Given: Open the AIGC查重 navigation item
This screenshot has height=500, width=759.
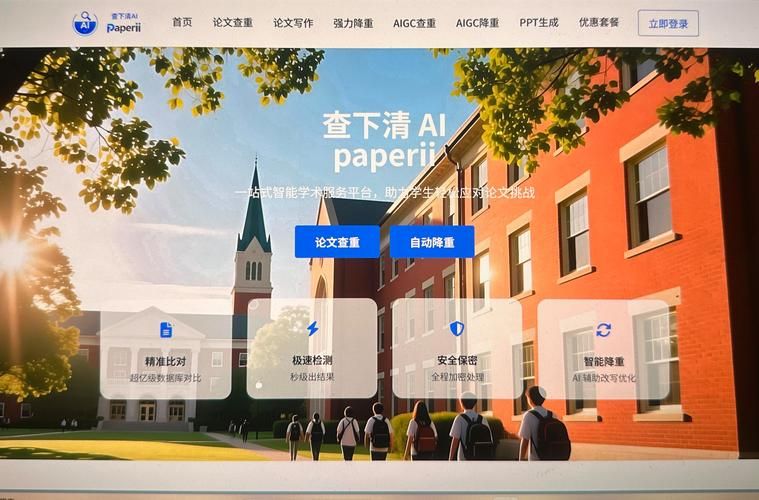Looking at the screenshot, I should (x=414, y=23).
